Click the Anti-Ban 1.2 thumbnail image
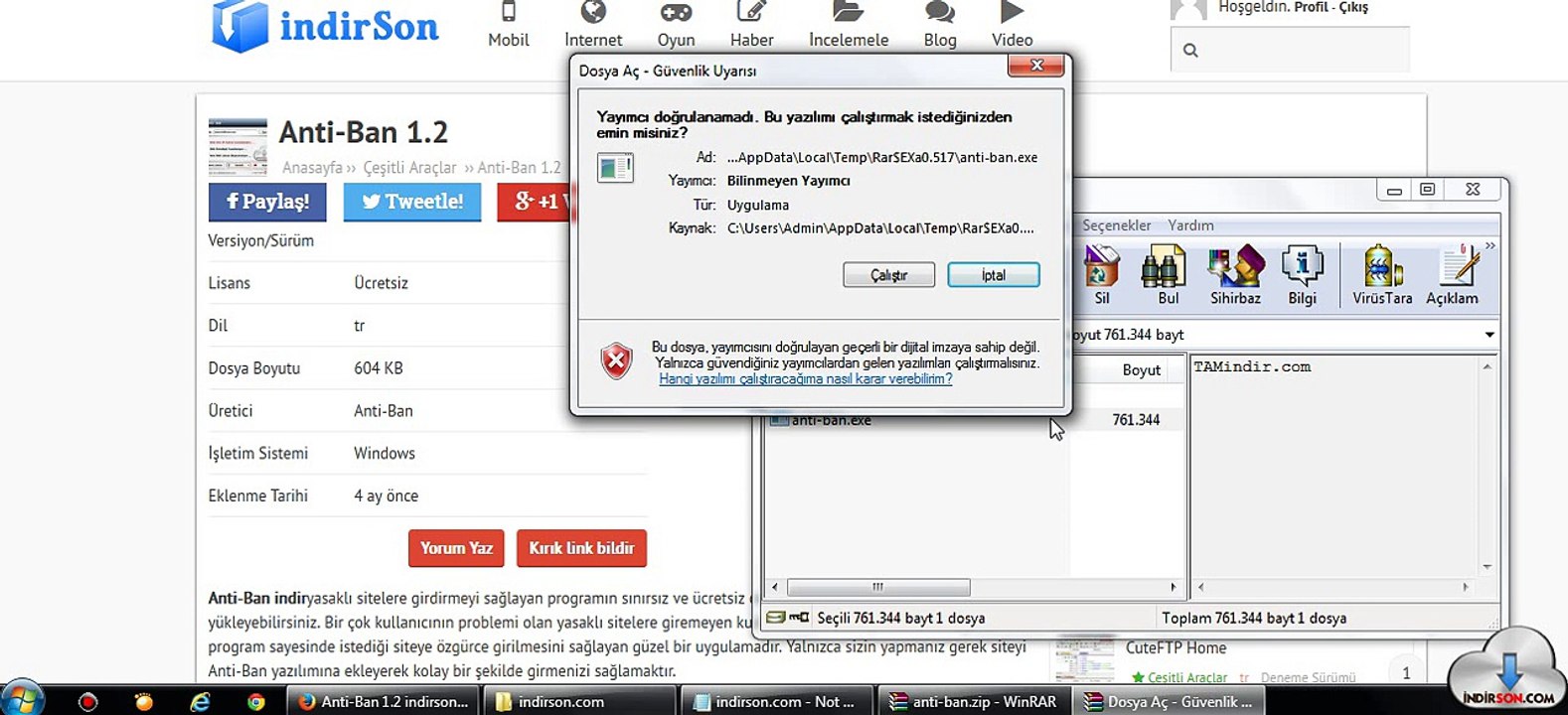The height and width of the screenshot is (715, 1568). pos(237,147)
